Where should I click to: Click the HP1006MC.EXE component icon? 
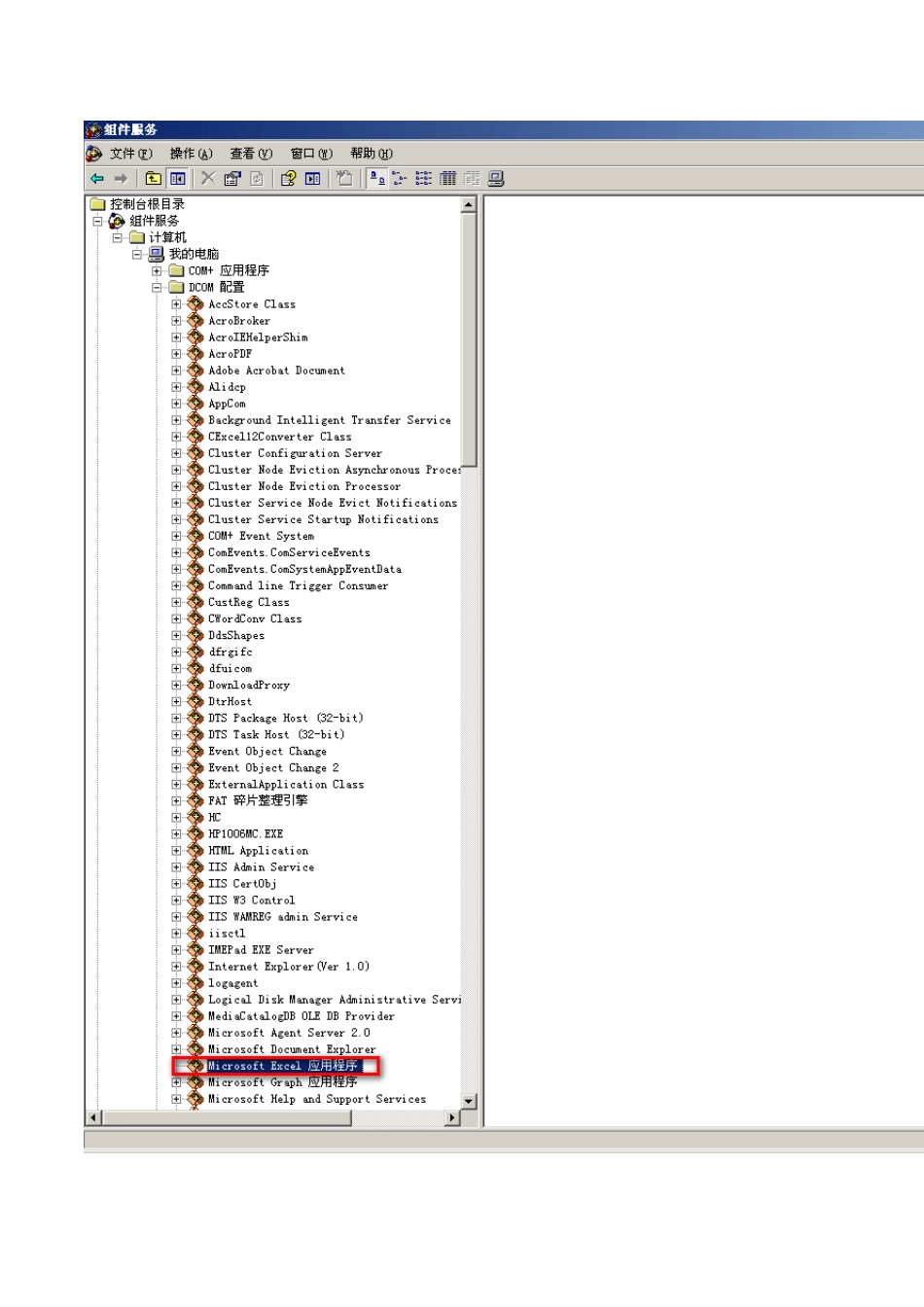pos(195,834)
